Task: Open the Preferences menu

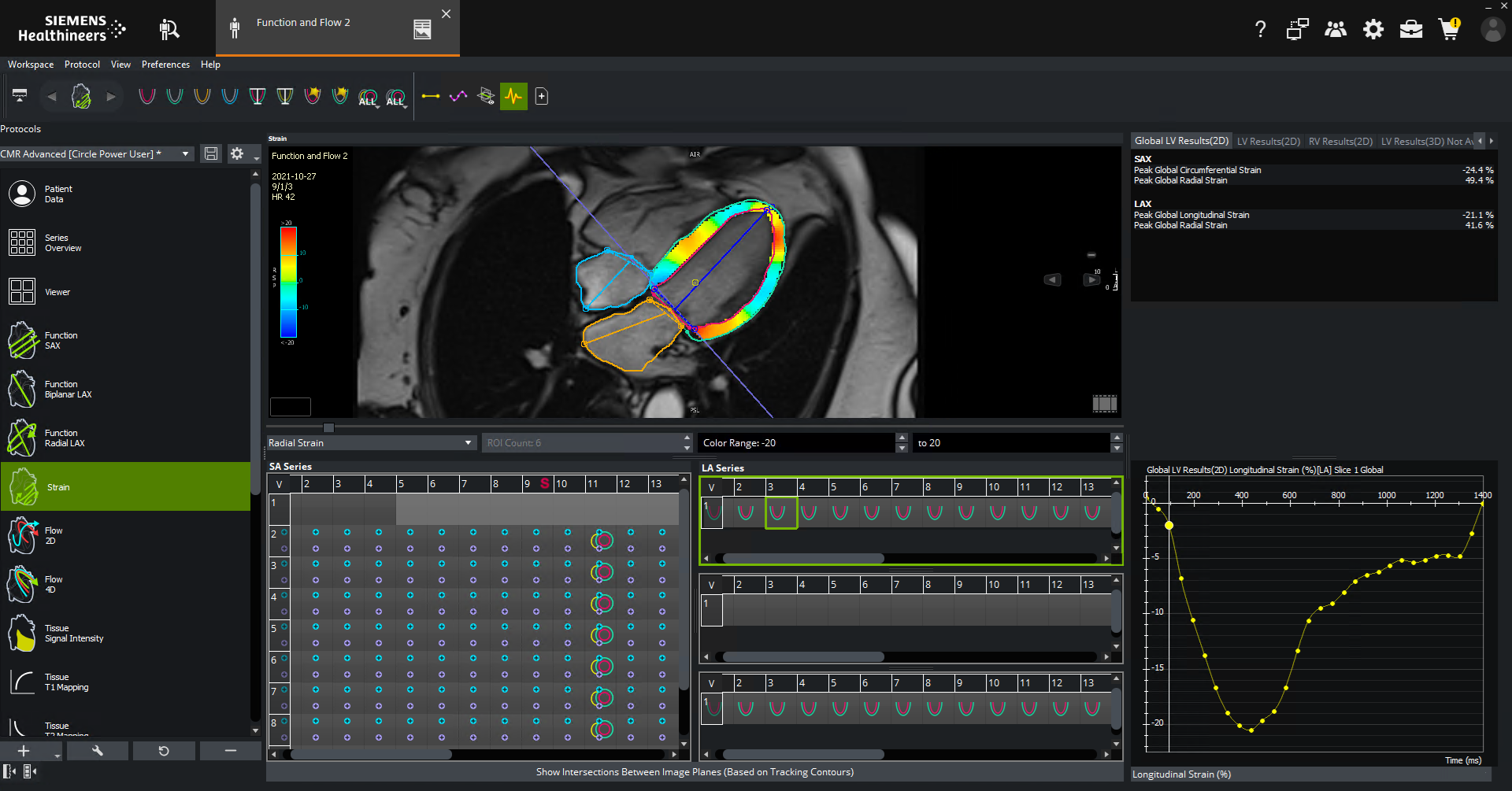Action: pyautogui.click(x=165, y=65)
